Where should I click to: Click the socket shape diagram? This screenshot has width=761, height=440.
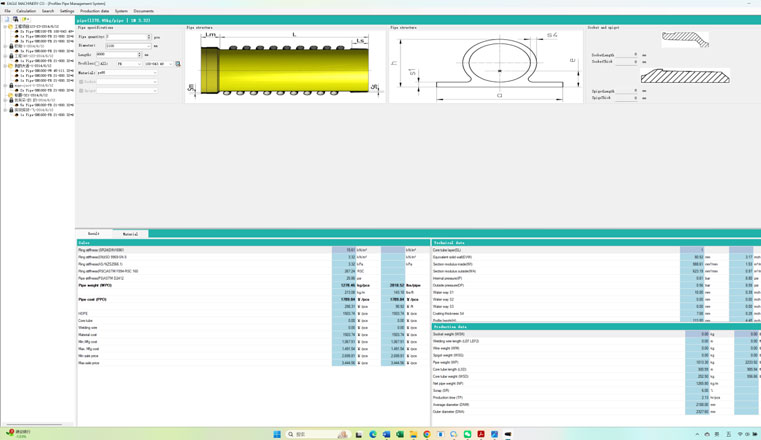click(685, 40)
